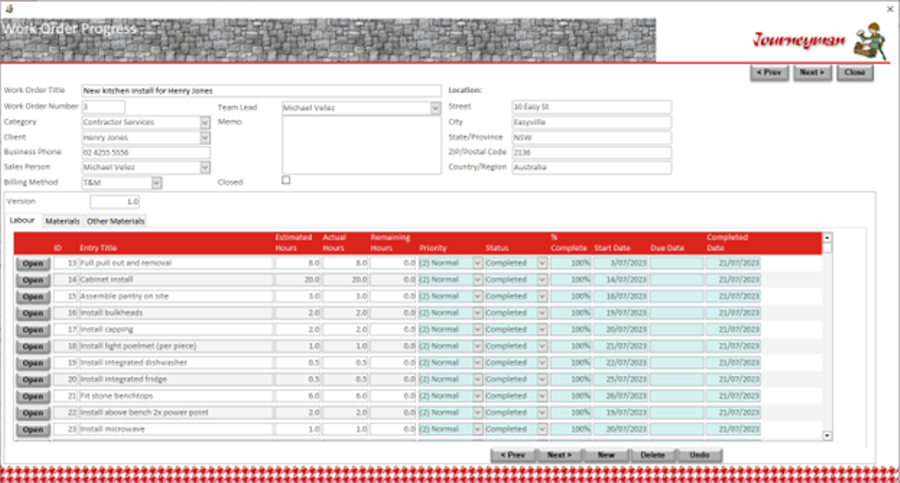Switch to the Materials tab
The width and height of the screenshot is (900, 483).
coord(62,221)
